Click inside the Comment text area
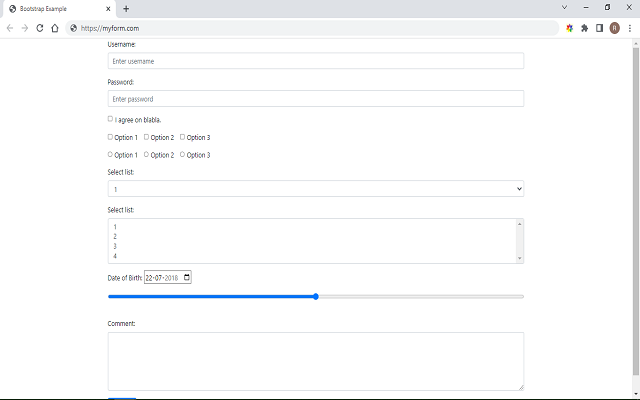This screenshot has width=640, height=400. [315, 361]
